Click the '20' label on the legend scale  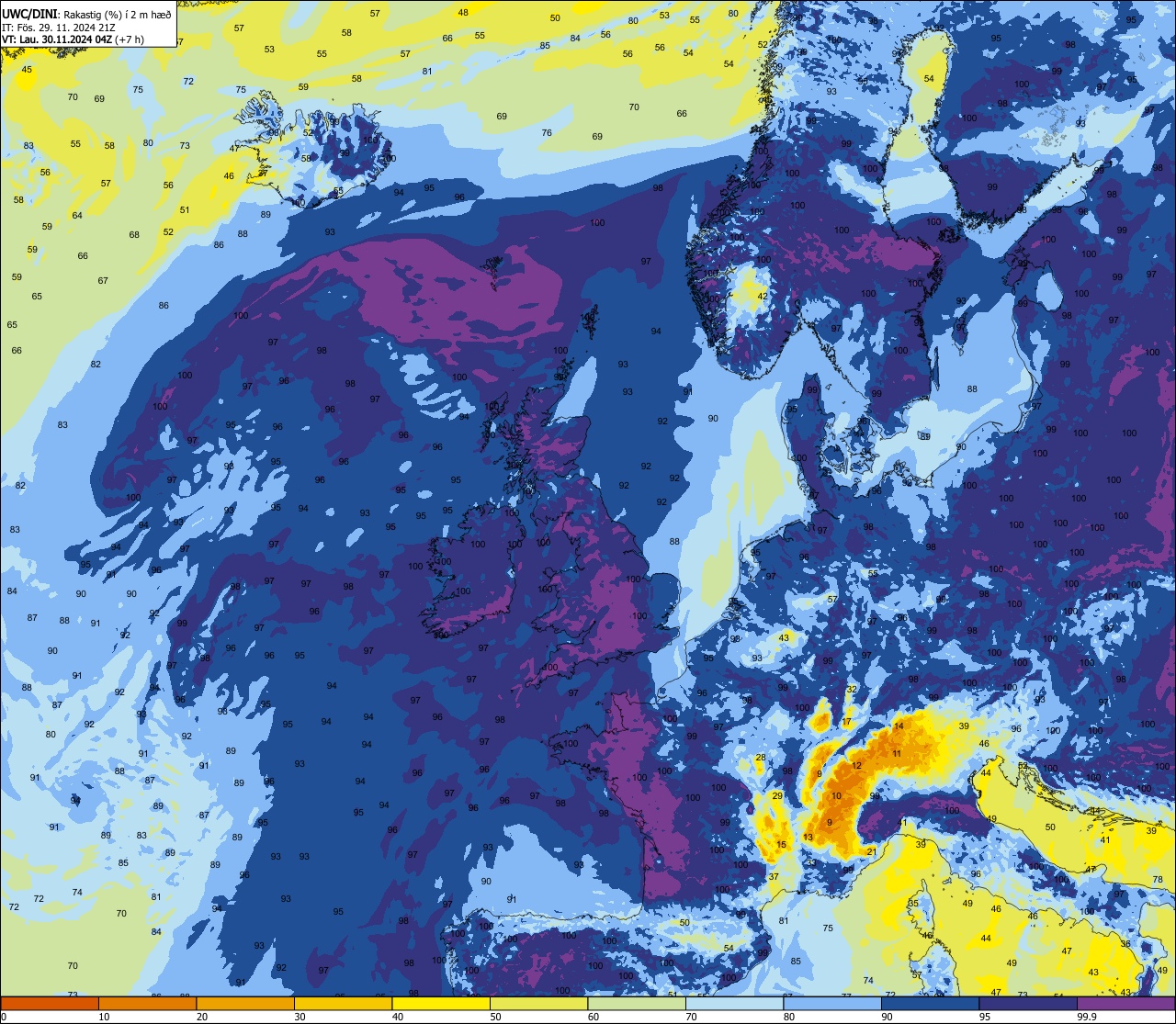[x=202, y=1017]
